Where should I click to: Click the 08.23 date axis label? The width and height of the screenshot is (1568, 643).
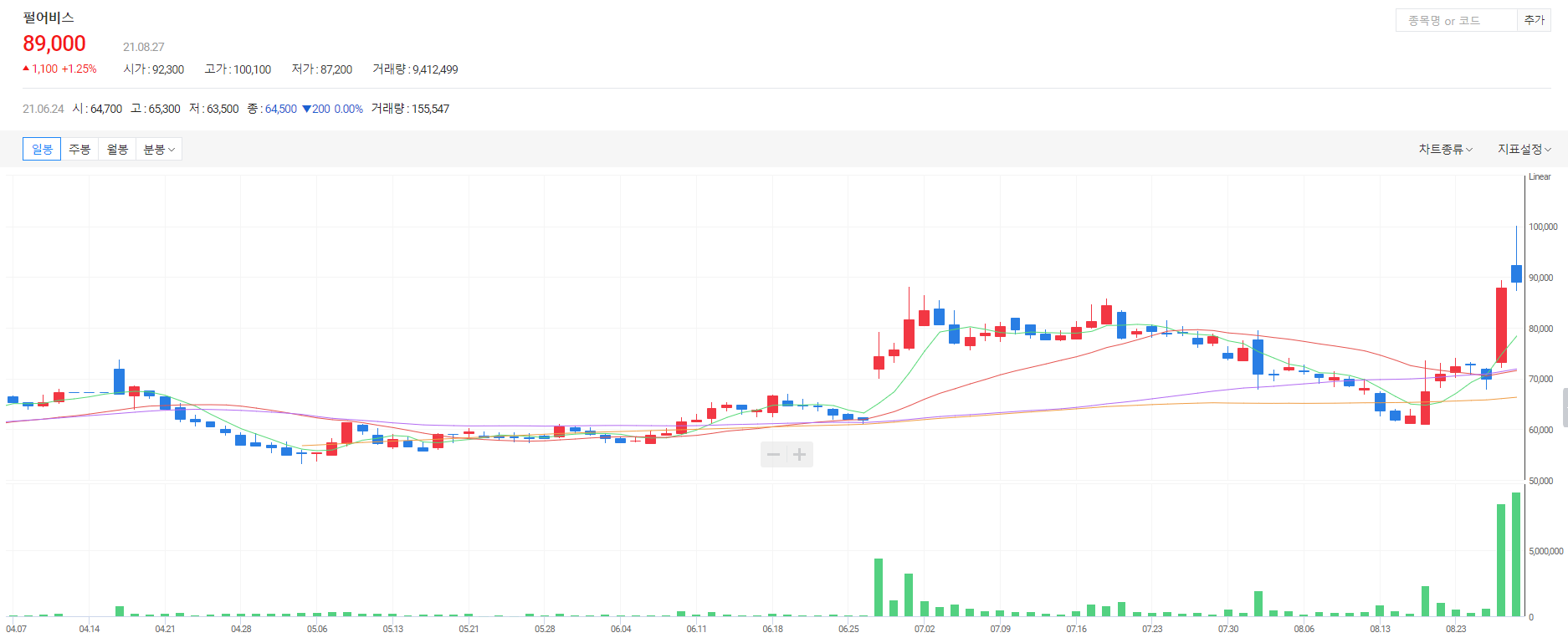(x=1456, y=629)
